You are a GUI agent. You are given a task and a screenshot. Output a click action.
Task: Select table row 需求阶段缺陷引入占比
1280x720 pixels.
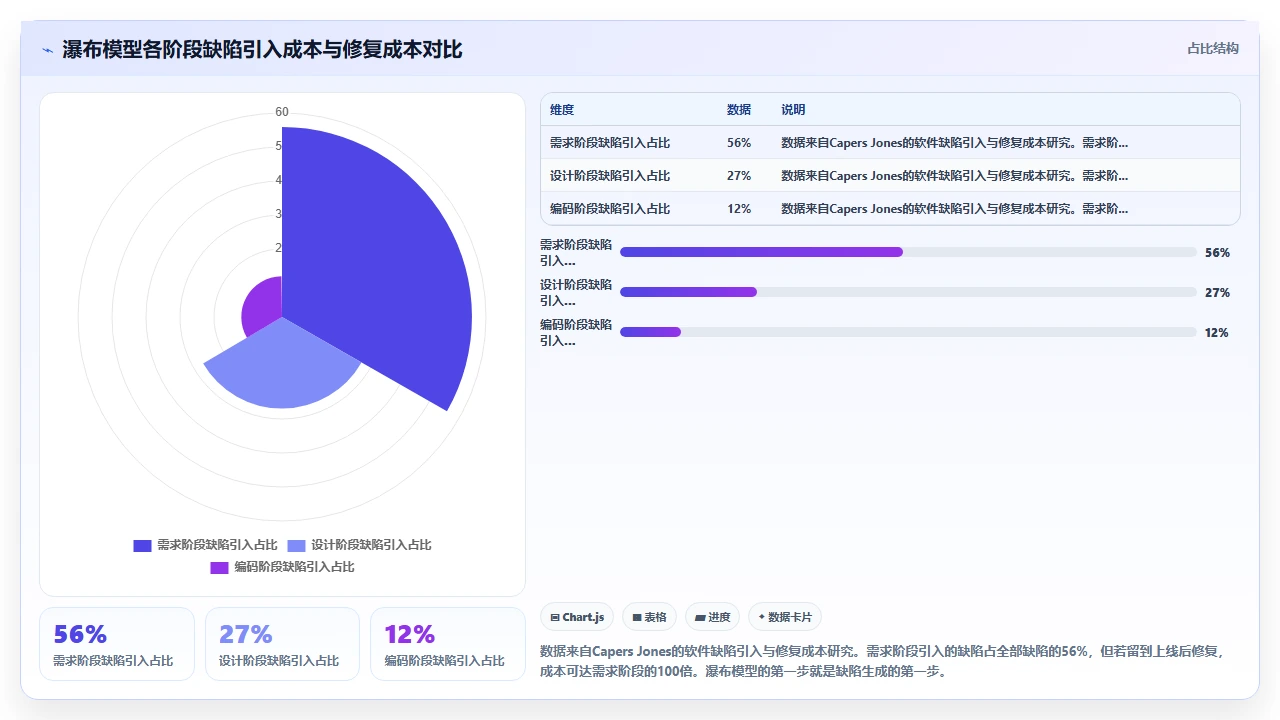pyautogui.click(x=890, y=143)
